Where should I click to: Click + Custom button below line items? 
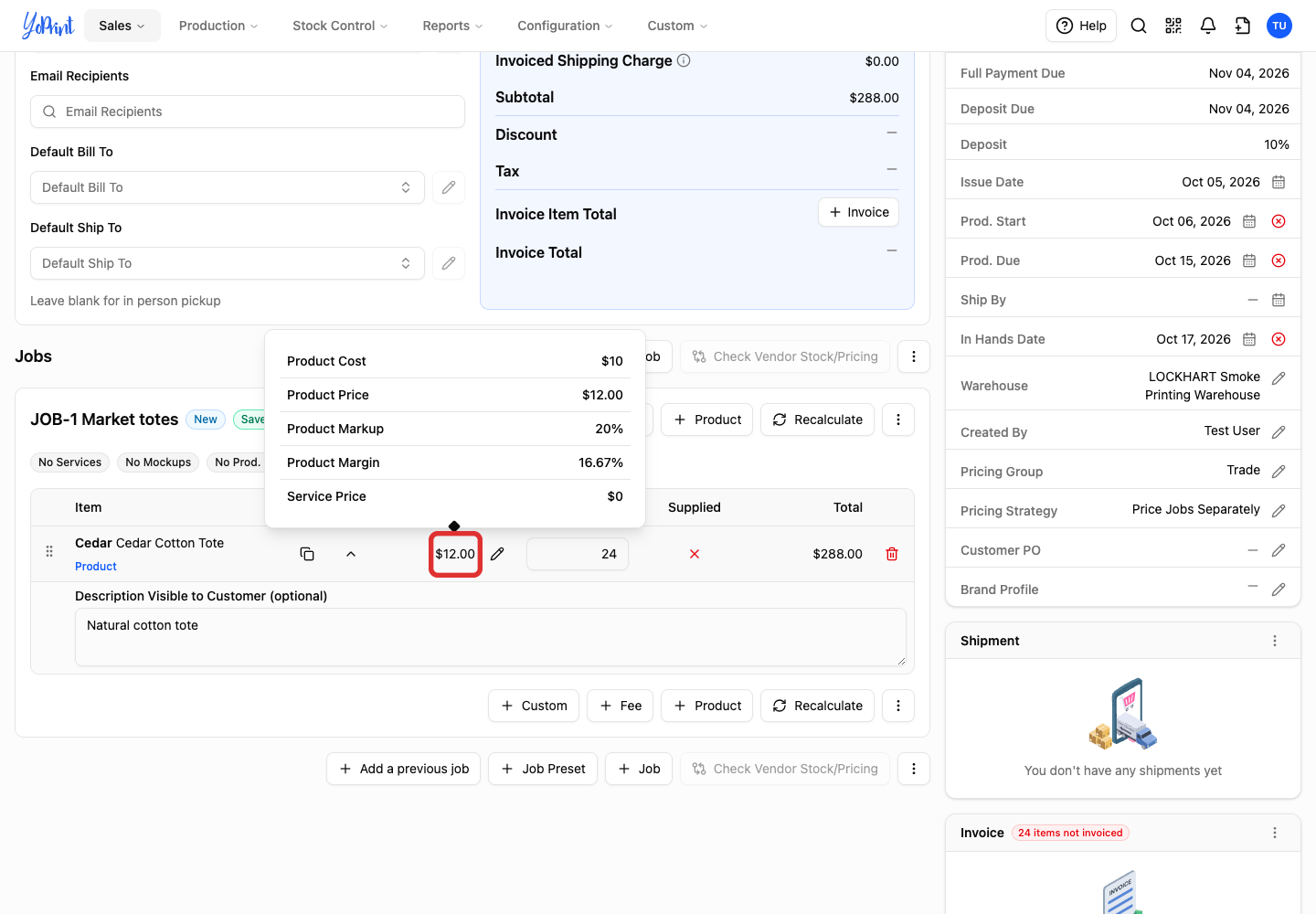click(534, 706)
